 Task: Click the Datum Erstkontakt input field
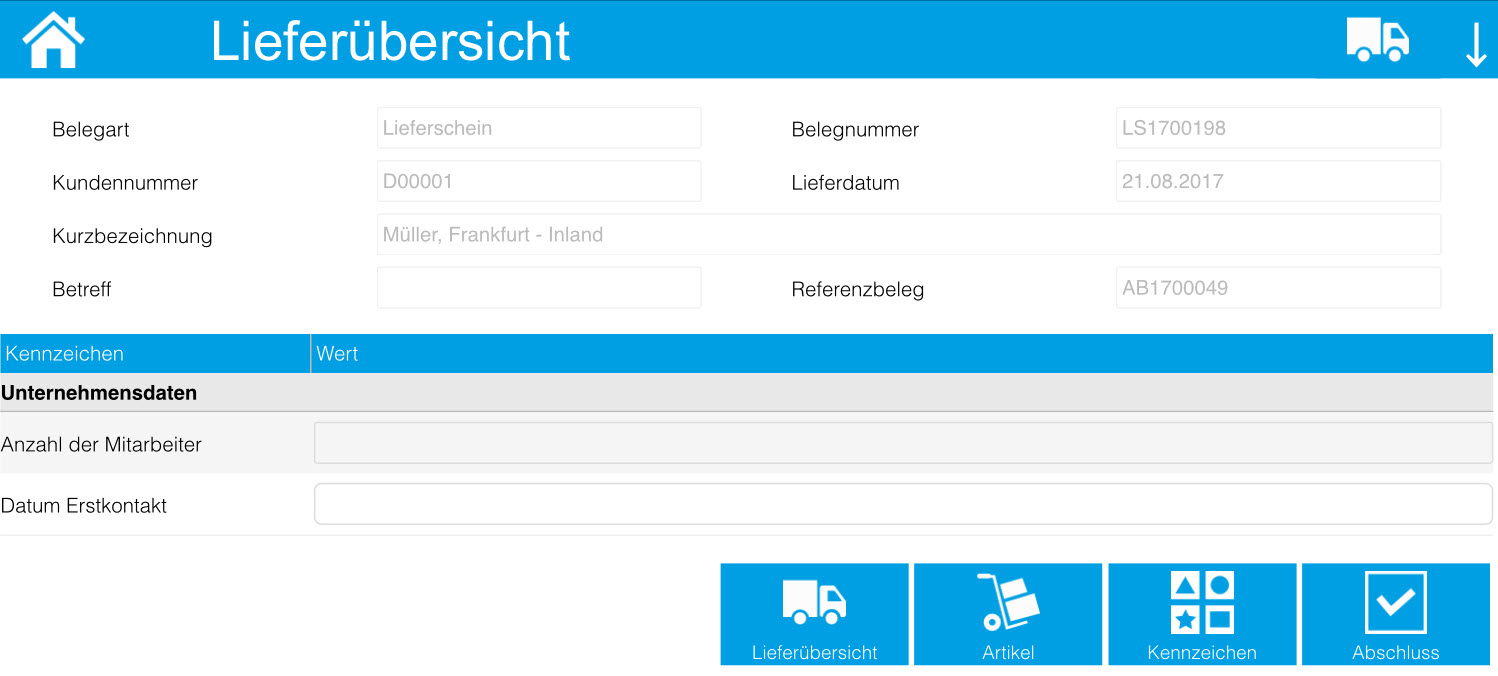click(x=902, y=504)
